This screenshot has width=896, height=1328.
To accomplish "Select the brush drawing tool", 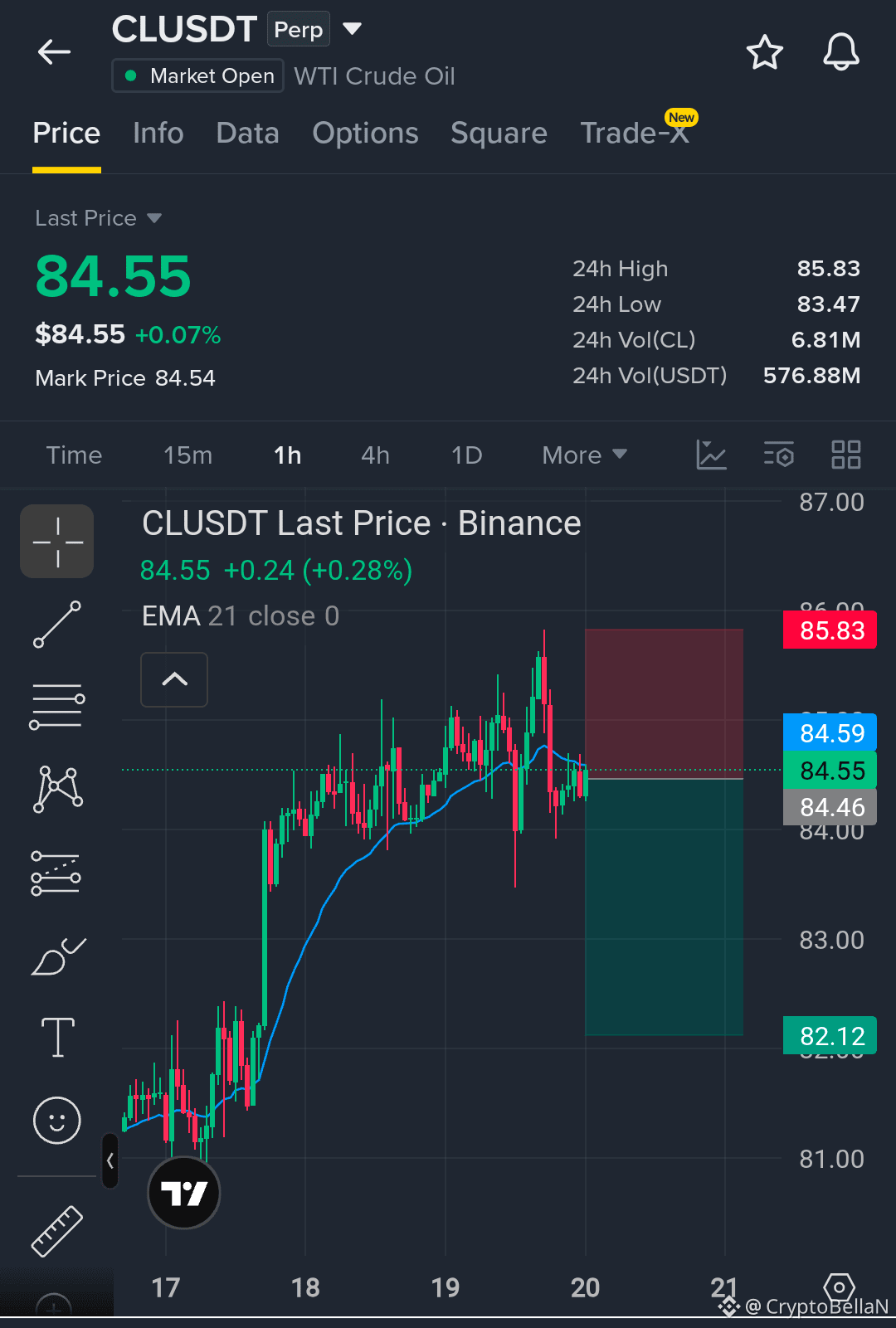I will click(58, 956).
